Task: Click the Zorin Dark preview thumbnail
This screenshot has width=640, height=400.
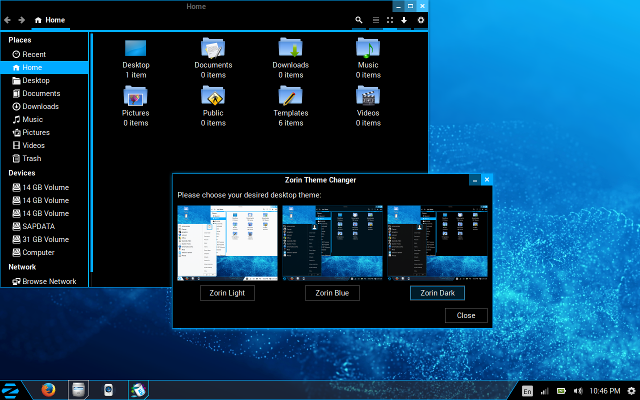Action: pos(437,243)
